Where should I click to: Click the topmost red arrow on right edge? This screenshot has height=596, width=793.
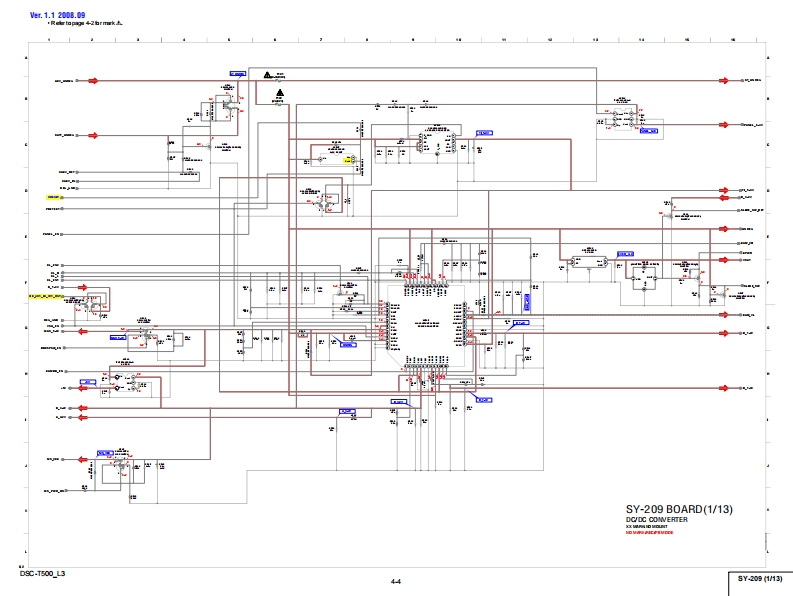click(x=727, y=80)
